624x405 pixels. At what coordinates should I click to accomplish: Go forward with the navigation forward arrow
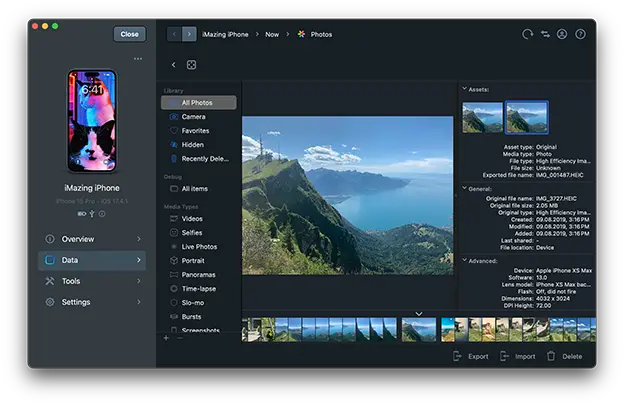(189, 34)
